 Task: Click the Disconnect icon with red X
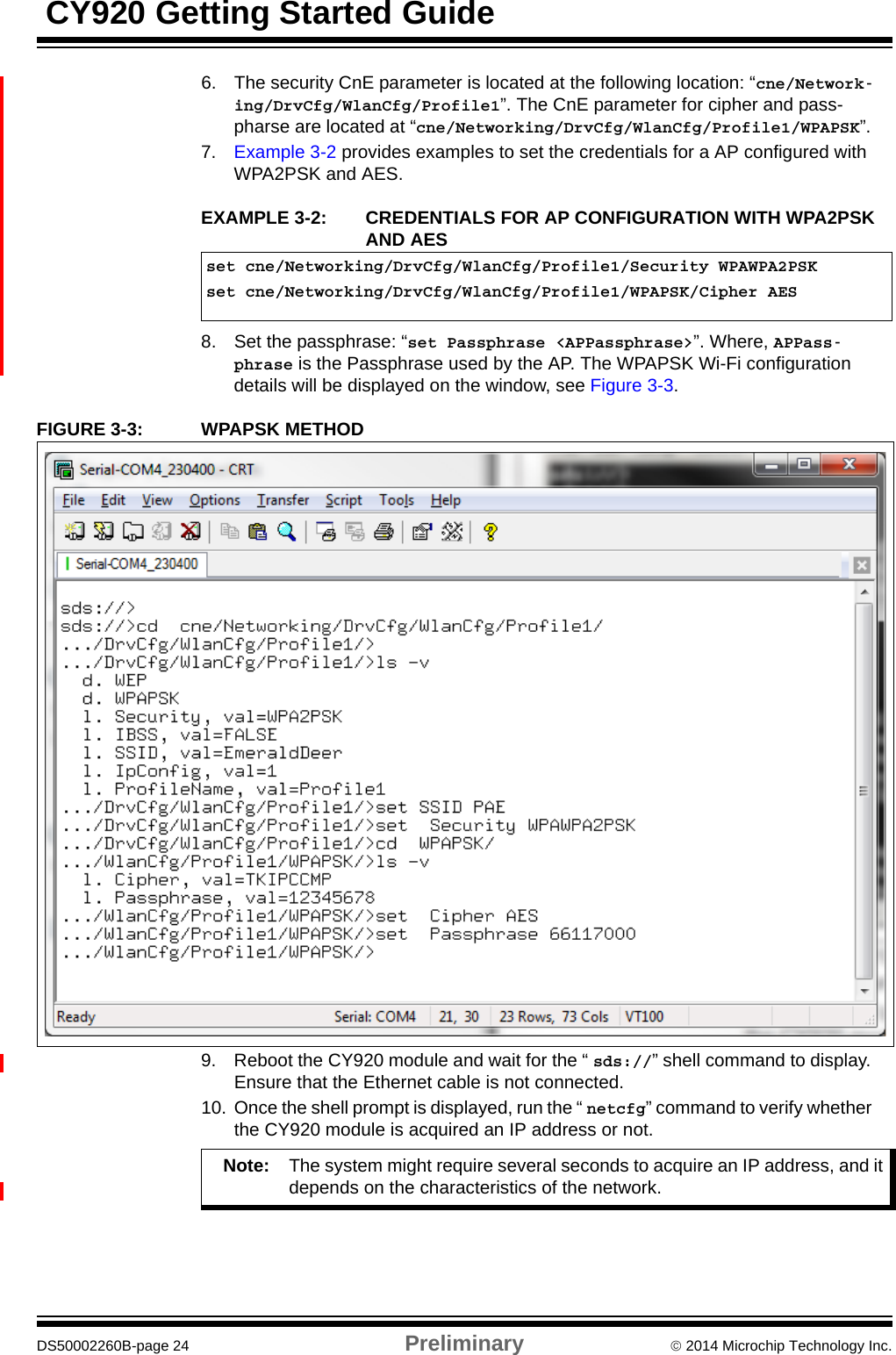(x=190, y=531)
